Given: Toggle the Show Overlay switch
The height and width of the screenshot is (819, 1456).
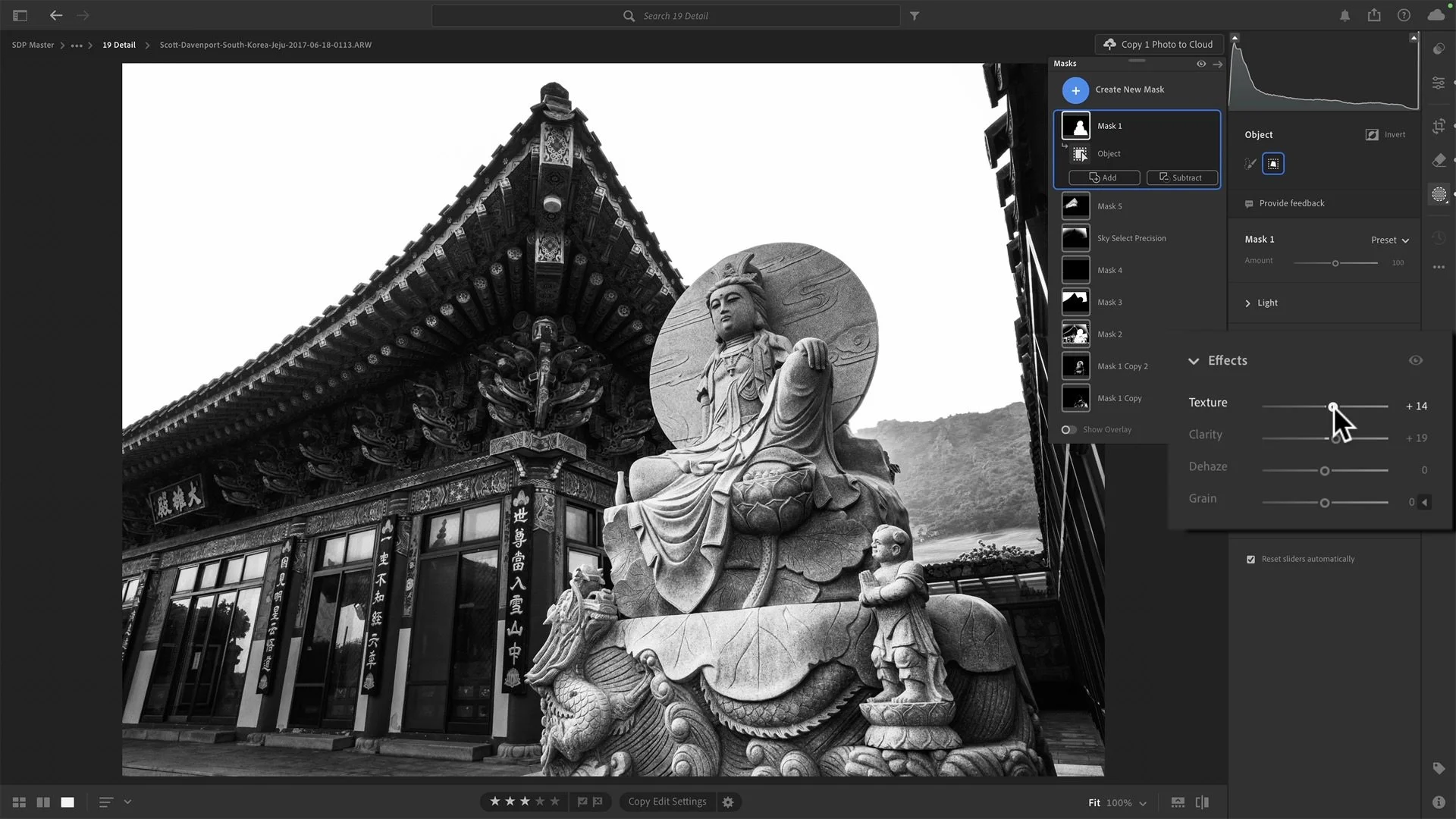Looking at the screenshot, I should click(x=1068, y=430).
